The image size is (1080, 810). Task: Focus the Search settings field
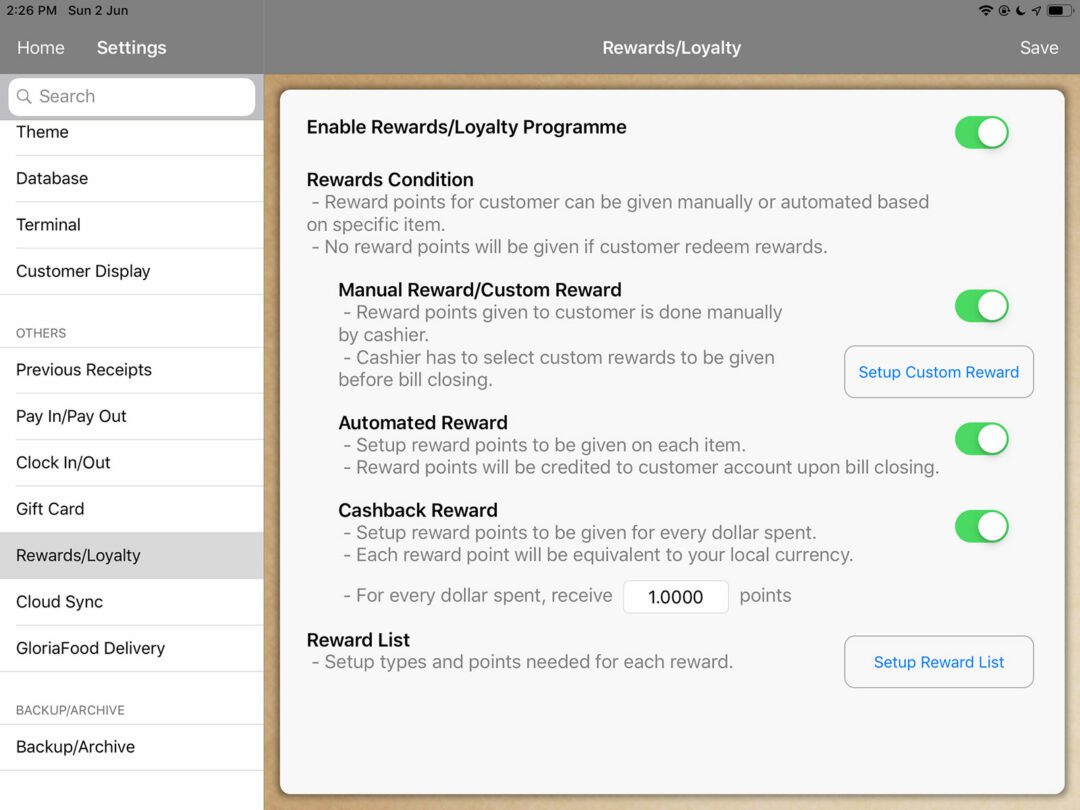[140, 97]
